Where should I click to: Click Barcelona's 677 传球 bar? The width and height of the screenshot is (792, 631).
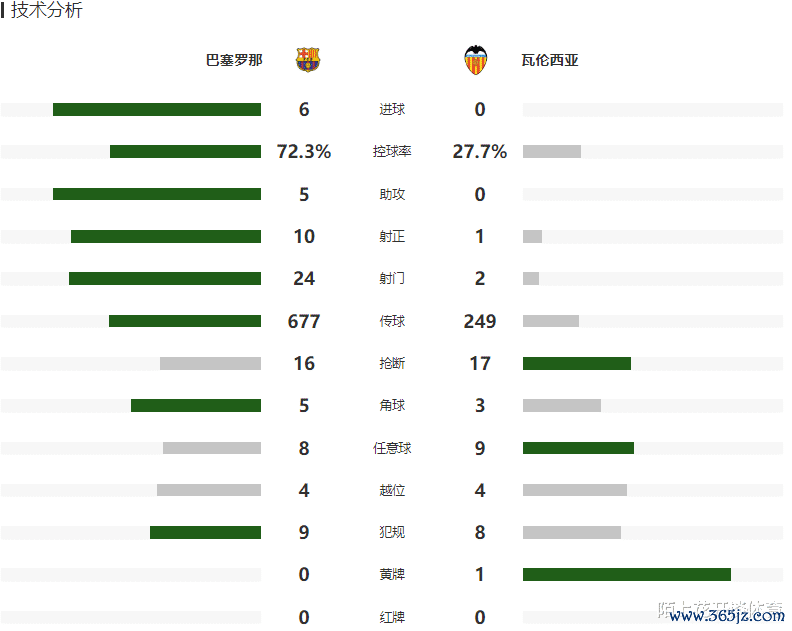pos(185,321)
